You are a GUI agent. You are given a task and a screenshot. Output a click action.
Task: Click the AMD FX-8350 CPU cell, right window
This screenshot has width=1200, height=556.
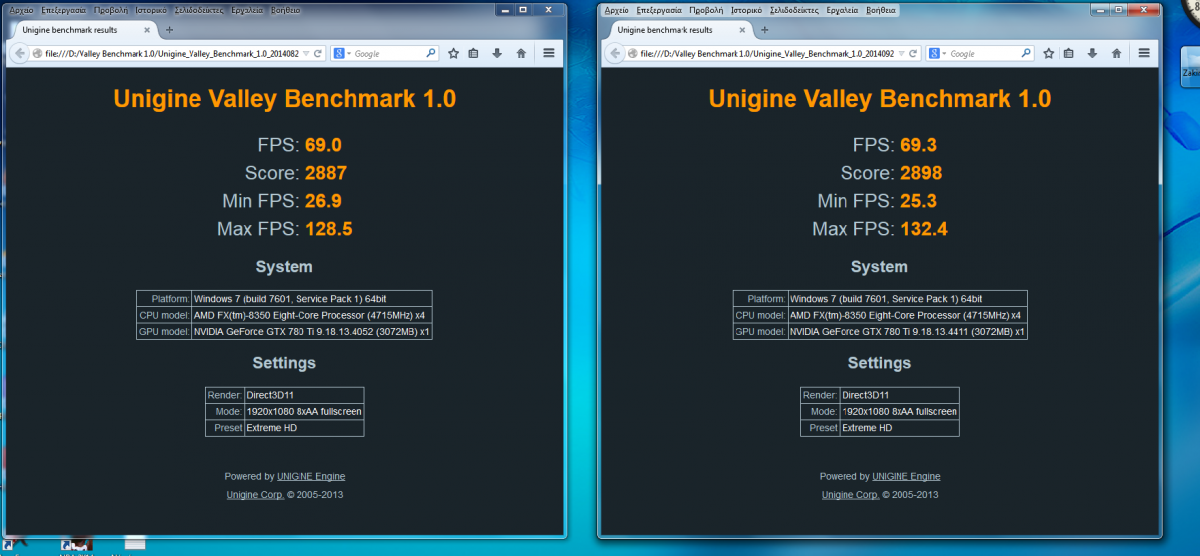[x=907, y=315]
